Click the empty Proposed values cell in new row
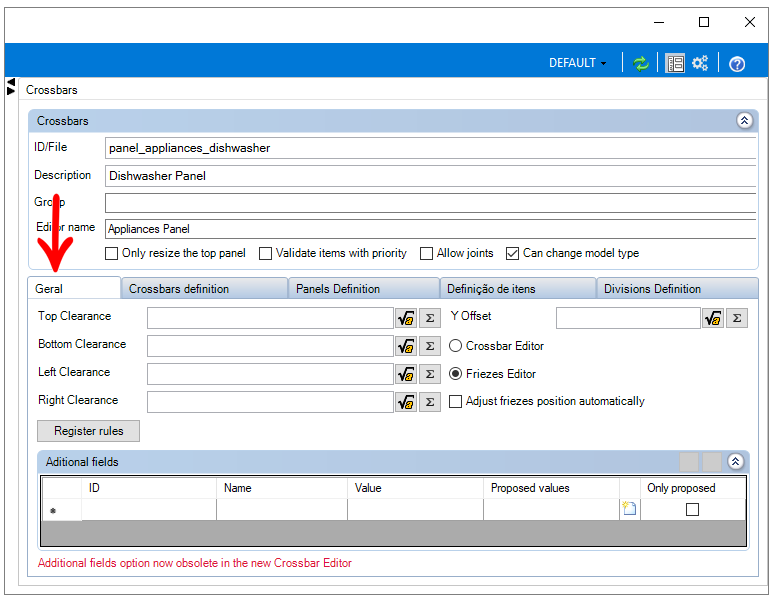 pos(551,509)
